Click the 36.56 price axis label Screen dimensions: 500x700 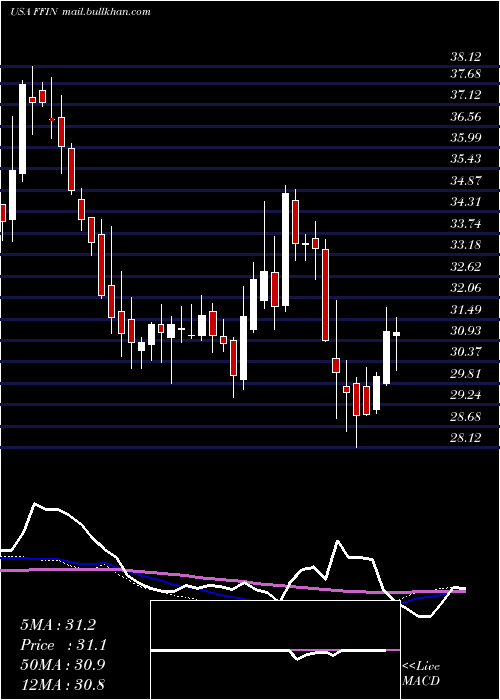[x=466, y=117]
